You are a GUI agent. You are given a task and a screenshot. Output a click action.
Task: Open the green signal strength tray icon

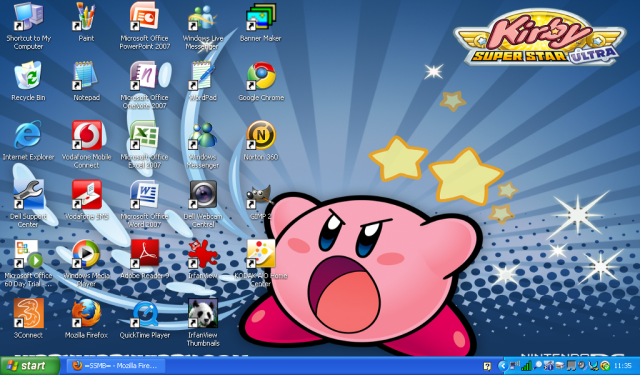point(527,366)
